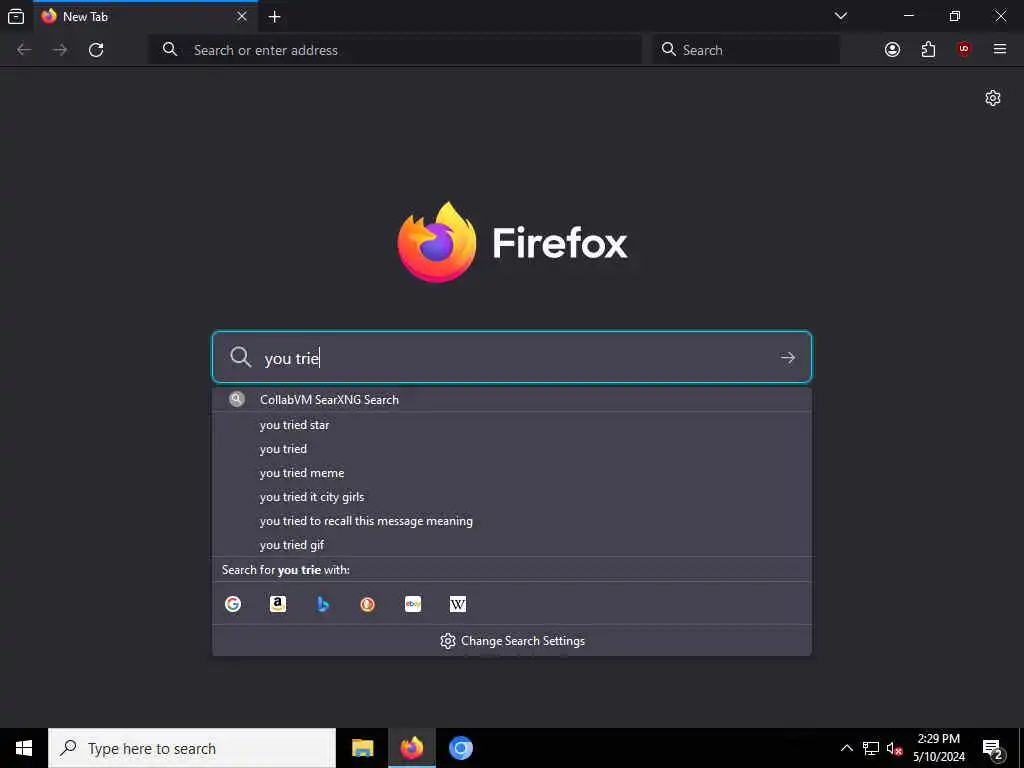This screenshot has height=768, width=1024.
Task: Click the taskbar 'Type here to search' box
Action: [x=192, y=748]
